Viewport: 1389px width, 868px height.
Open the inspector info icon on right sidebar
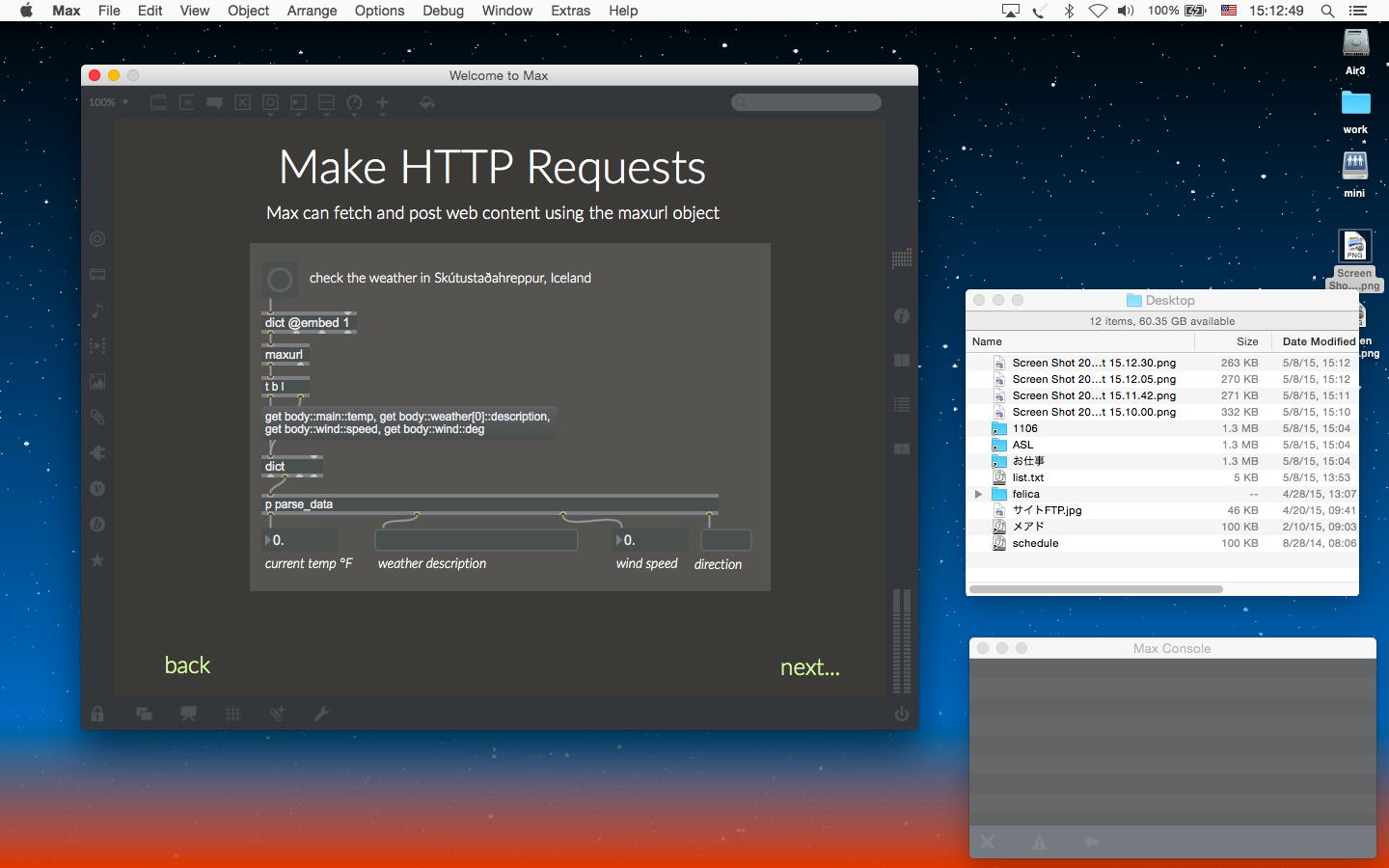tap(902, 316)
